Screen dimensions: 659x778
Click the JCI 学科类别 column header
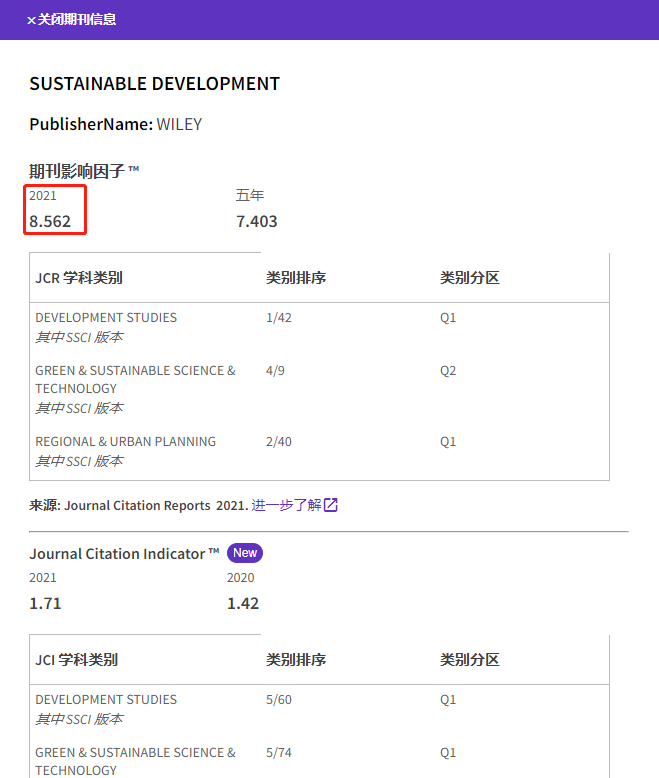point(76,660)
